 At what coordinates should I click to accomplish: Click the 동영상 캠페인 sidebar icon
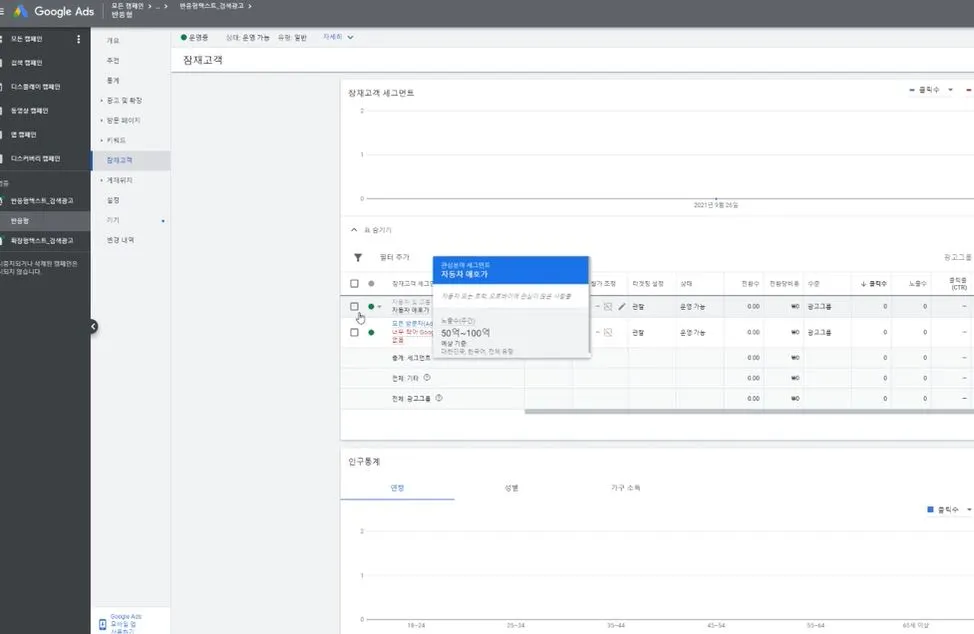pyautogui.click(x=2, y=111)
